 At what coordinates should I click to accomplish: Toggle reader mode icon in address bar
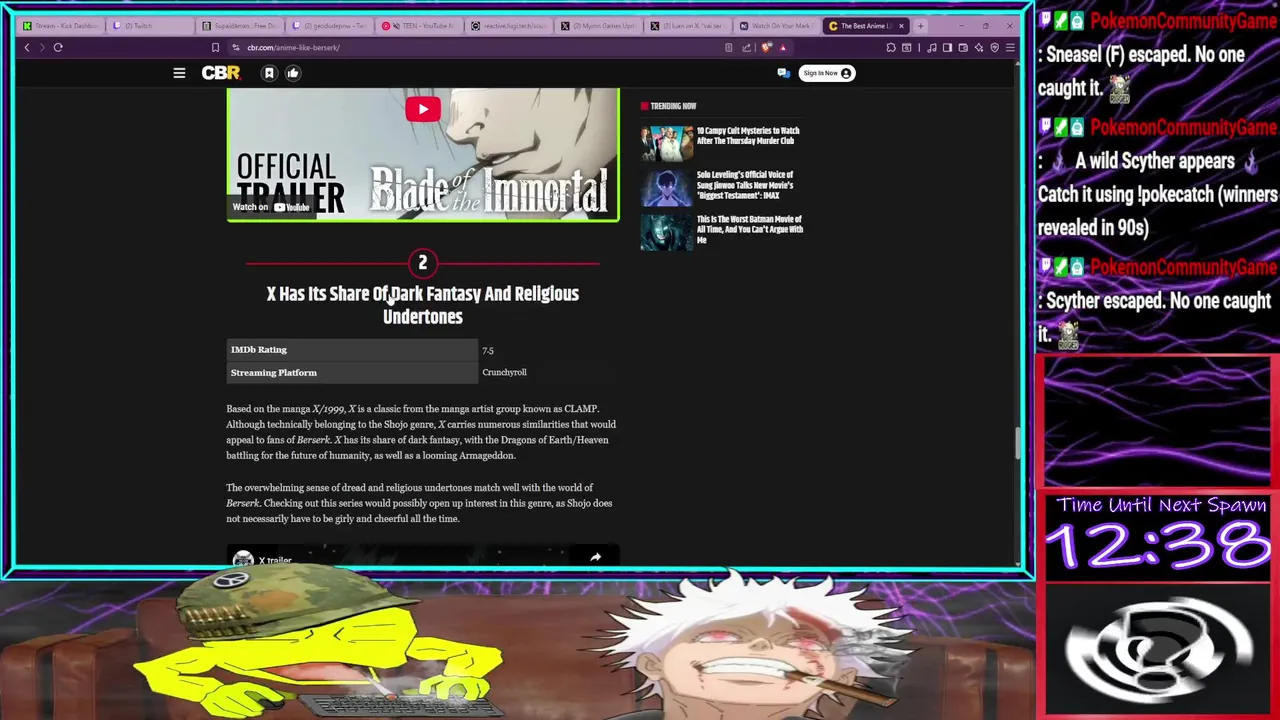[729, 47]
